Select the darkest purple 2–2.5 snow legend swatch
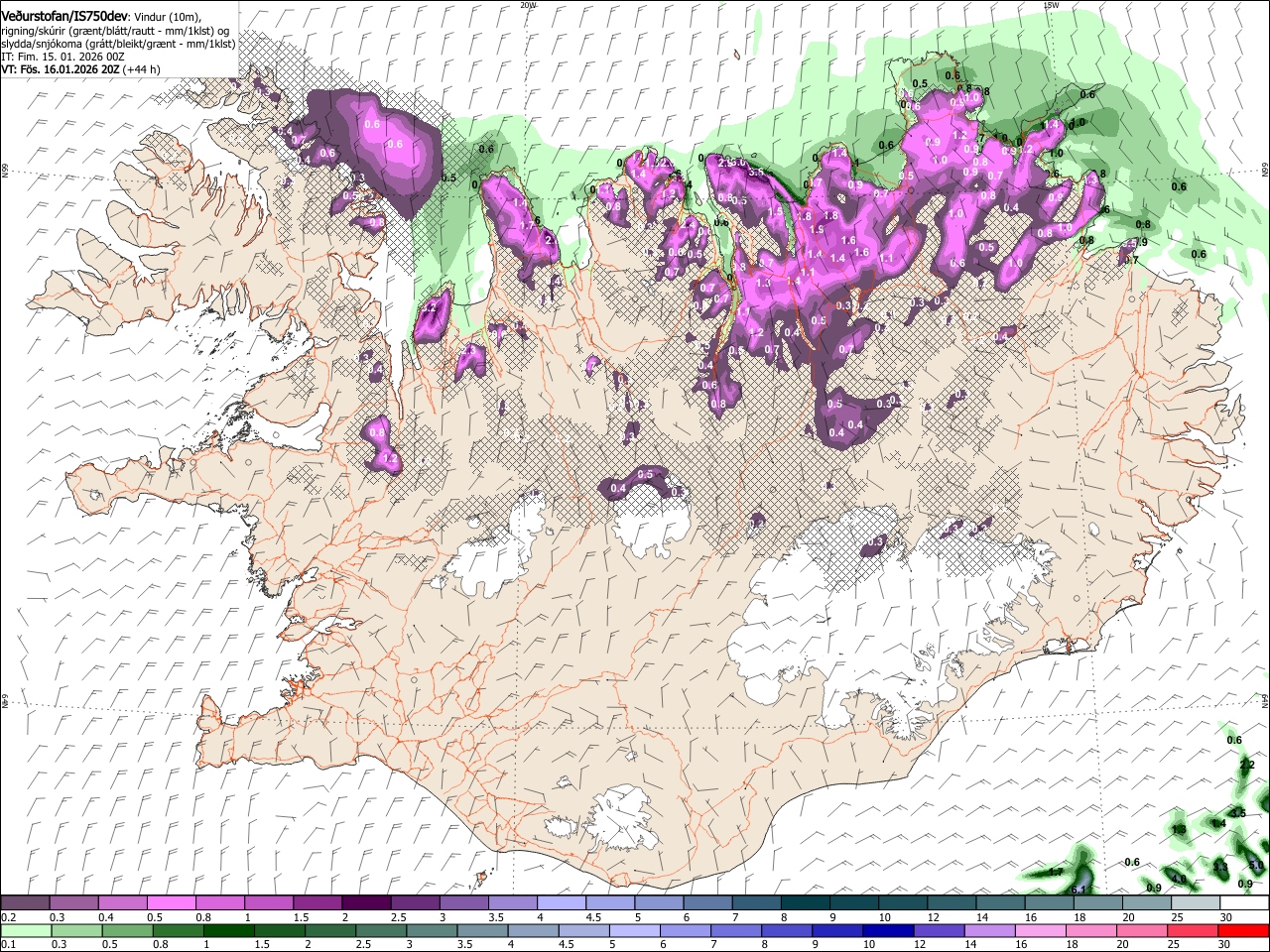Screen dimensions: 1270x952 (x=366, y=902)
